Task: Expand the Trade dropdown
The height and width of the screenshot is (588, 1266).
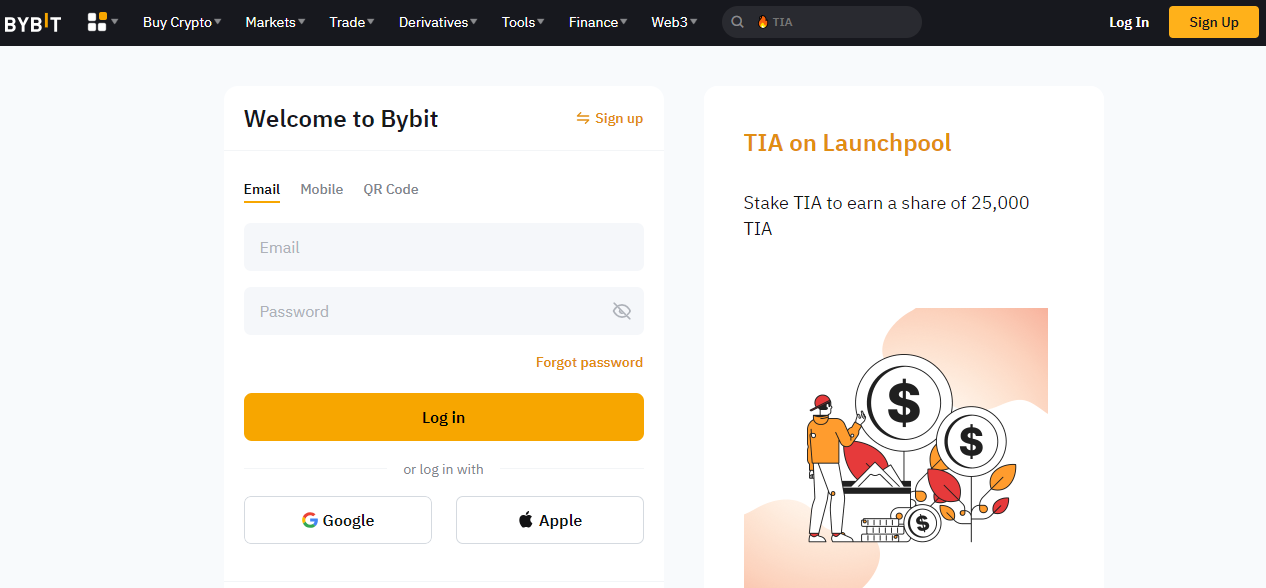Action: pos(352,22)
